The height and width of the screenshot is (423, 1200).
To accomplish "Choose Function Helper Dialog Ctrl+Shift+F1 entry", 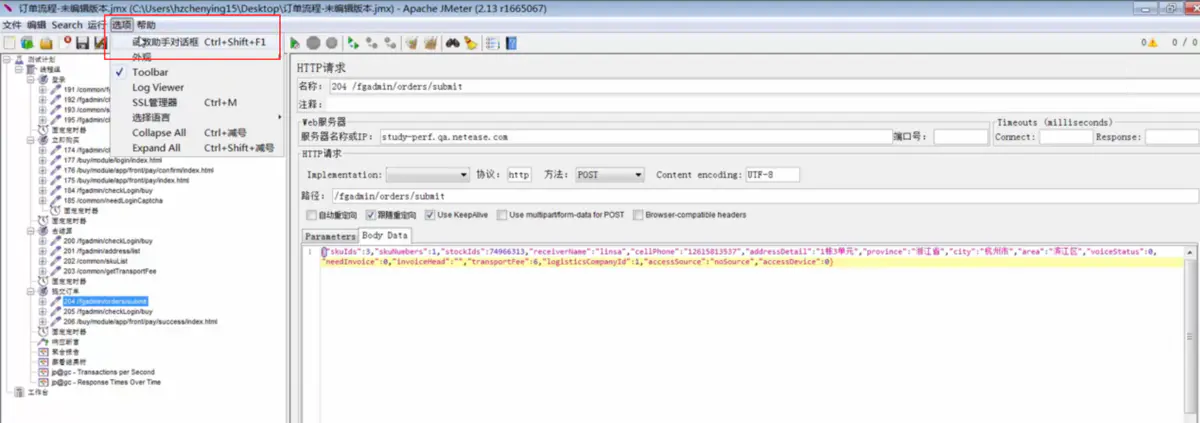I will pos(198,43).
